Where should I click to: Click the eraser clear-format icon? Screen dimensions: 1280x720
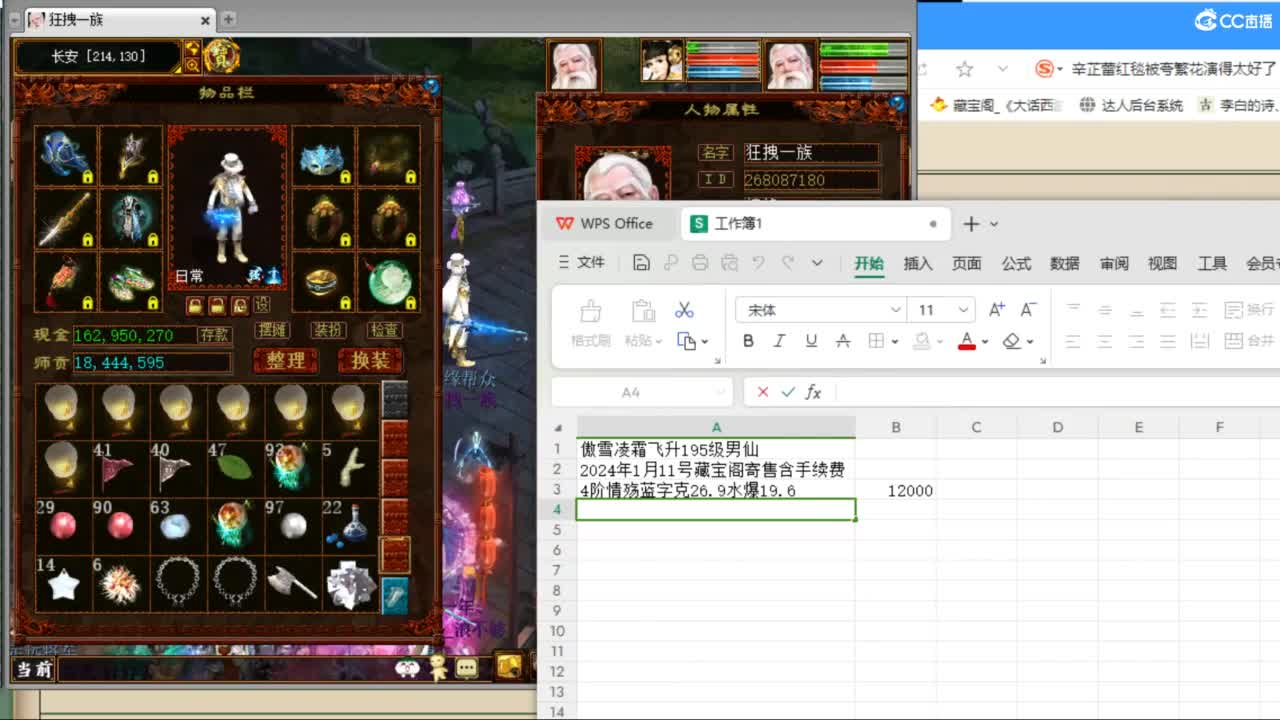click(x=1011, y=341)
